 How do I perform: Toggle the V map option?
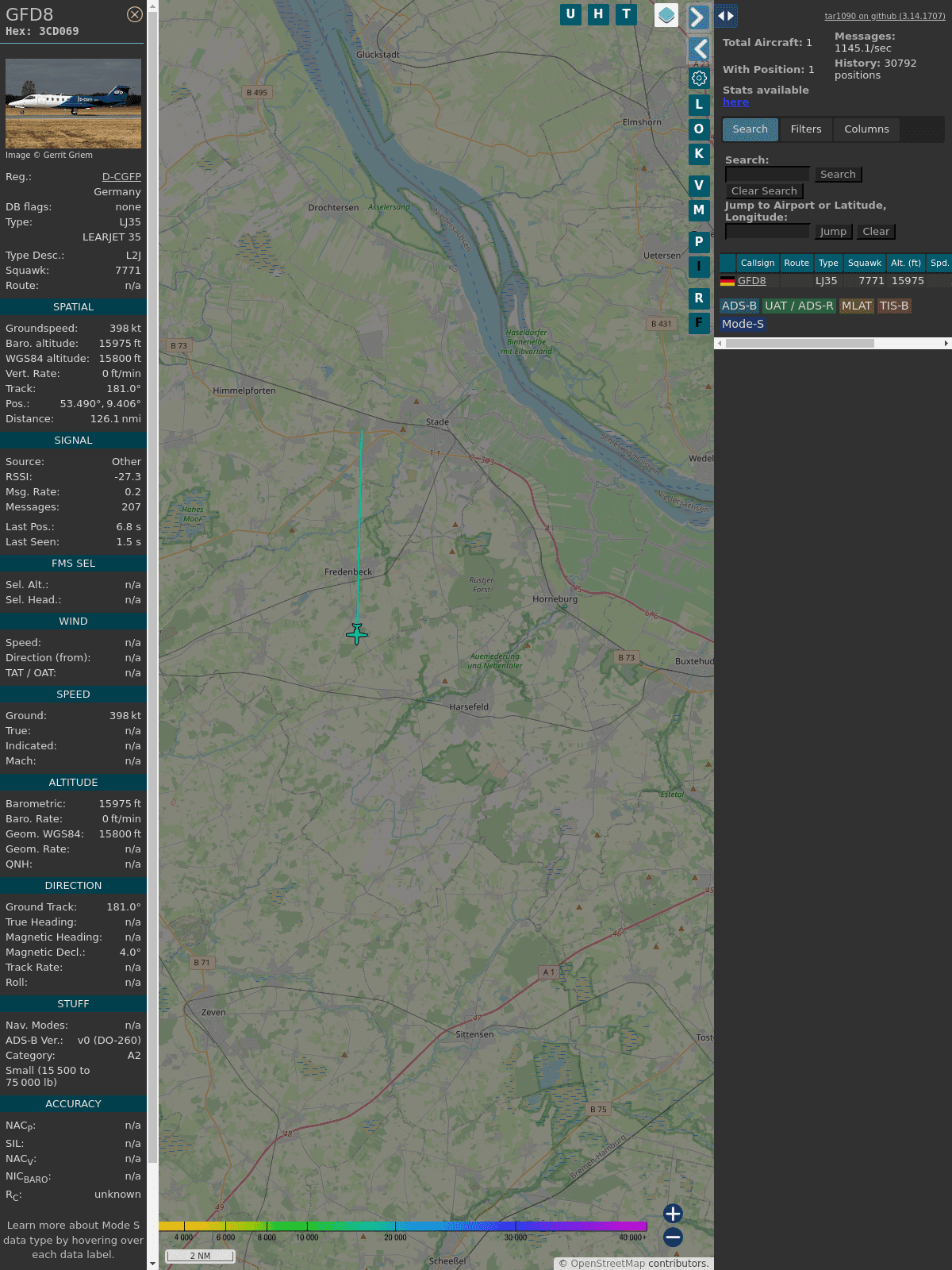point(699,186)
